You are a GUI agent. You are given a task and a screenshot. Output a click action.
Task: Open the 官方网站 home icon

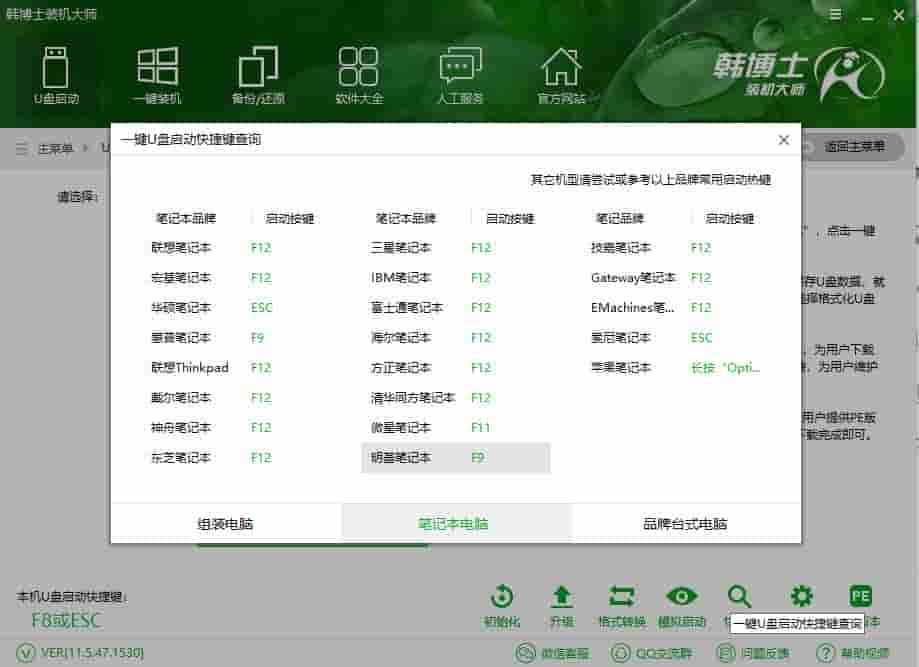(561, 75)
